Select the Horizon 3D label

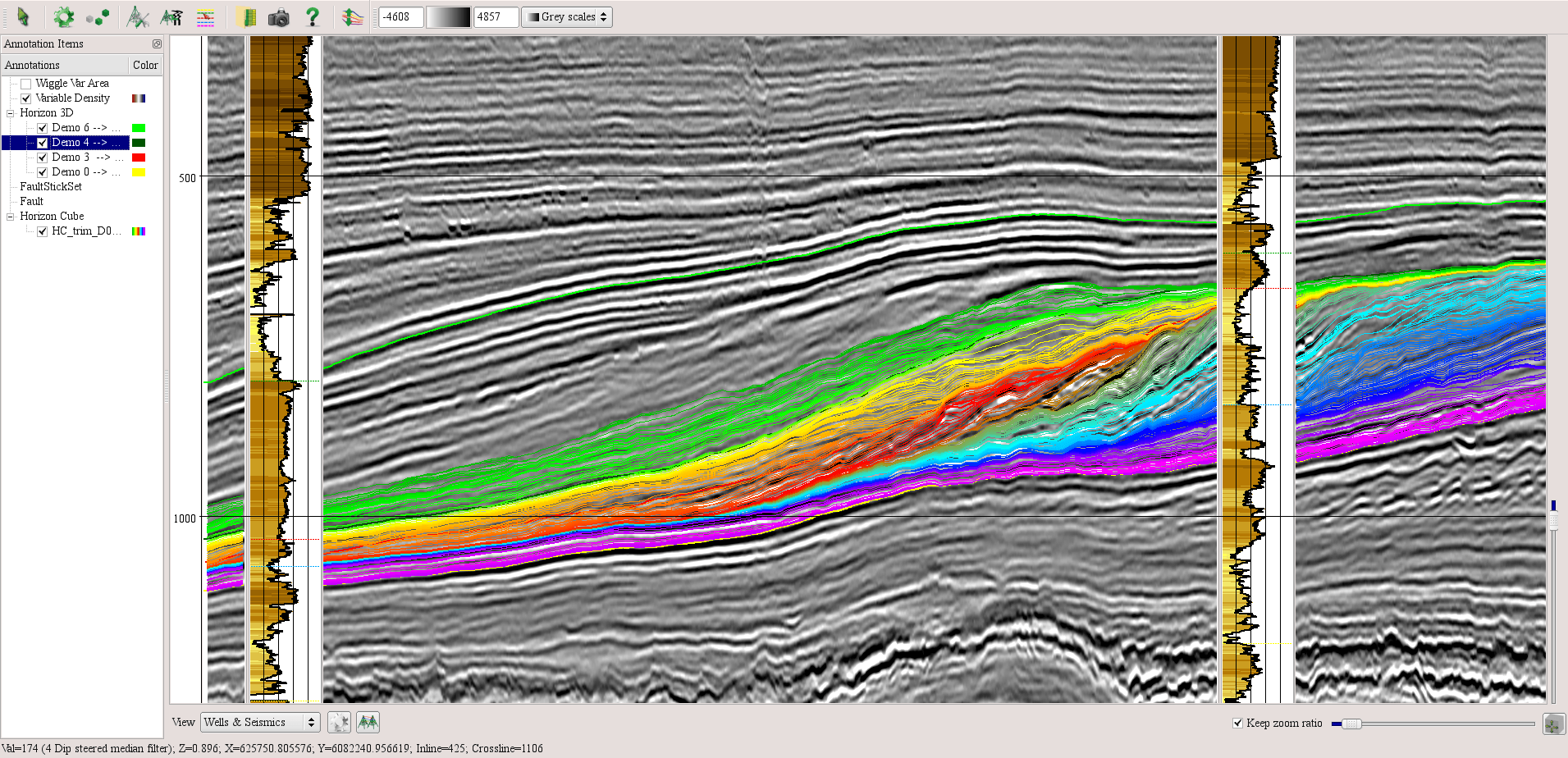47,113
